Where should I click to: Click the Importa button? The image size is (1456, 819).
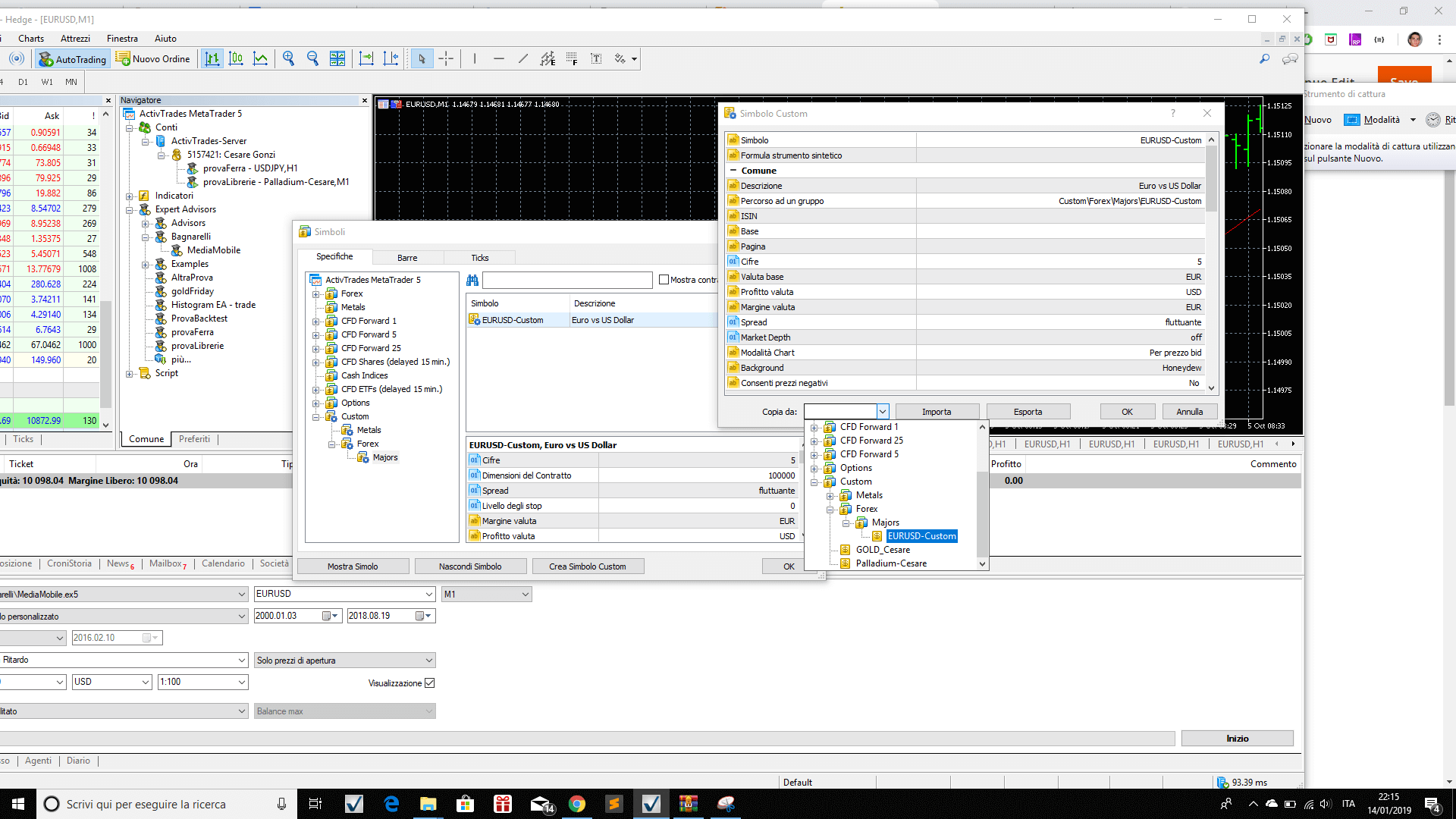(937, 412)
